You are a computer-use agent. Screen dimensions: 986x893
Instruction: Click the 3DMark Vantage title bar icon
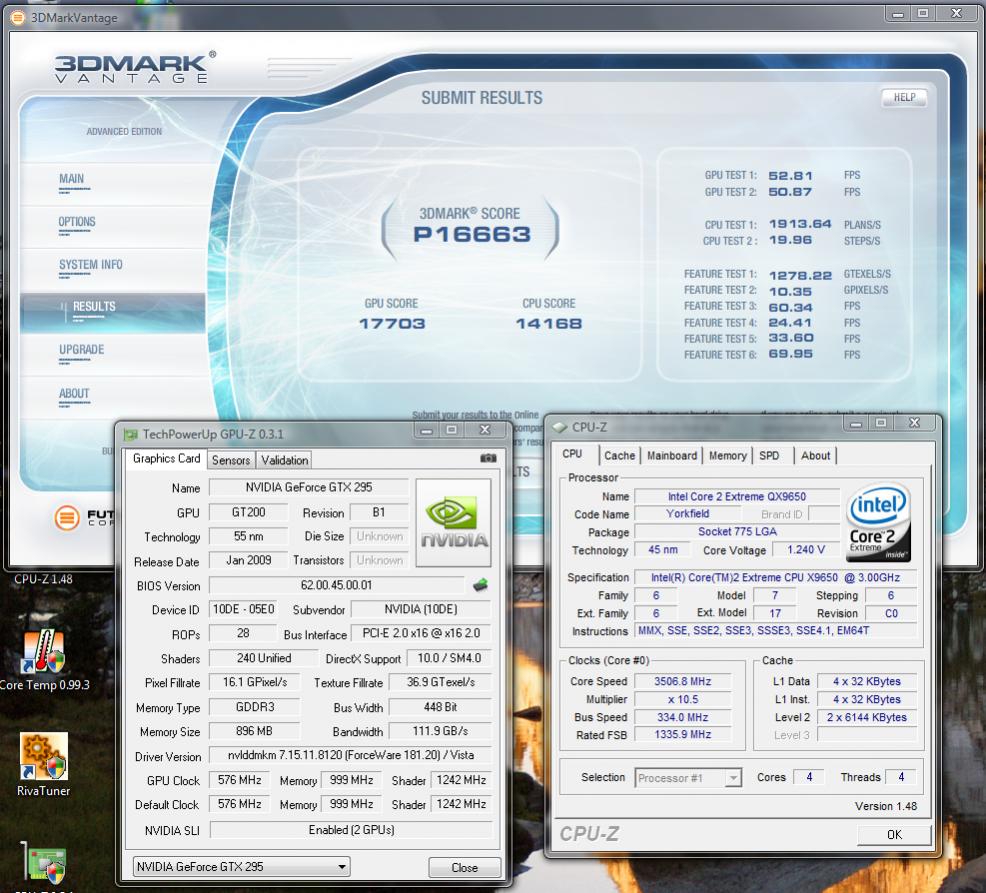point(19,18)
